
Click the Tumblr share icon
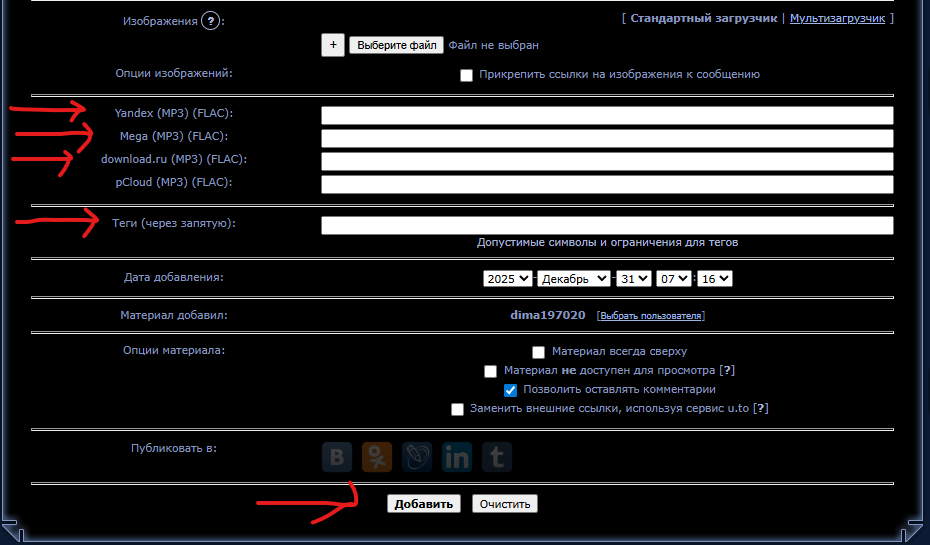pos(496,457)
